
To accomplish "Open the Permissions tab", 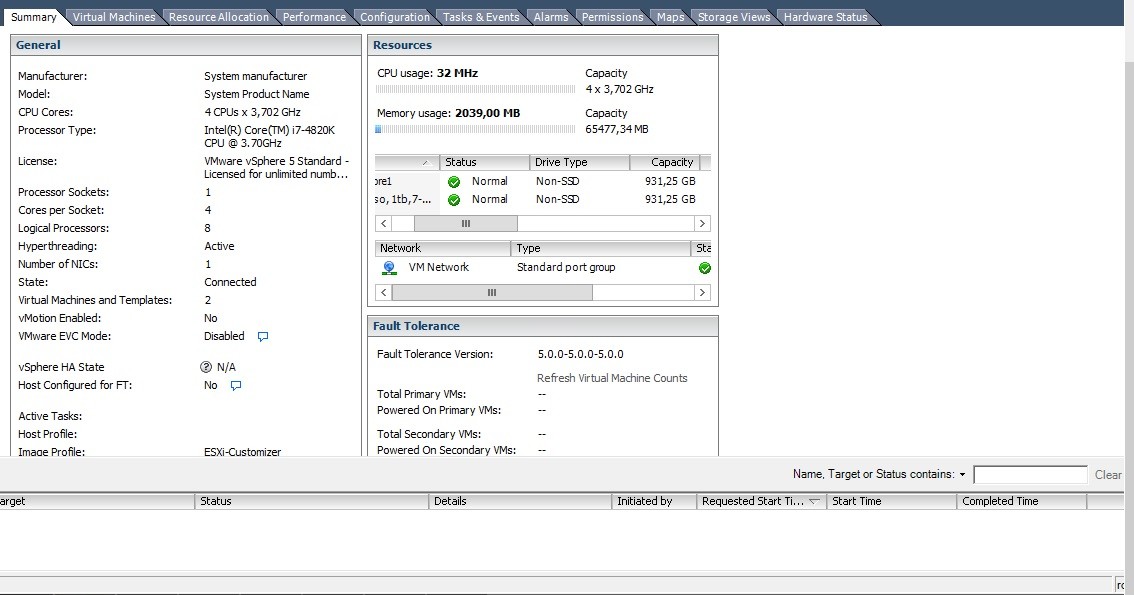I will point(612,17).
